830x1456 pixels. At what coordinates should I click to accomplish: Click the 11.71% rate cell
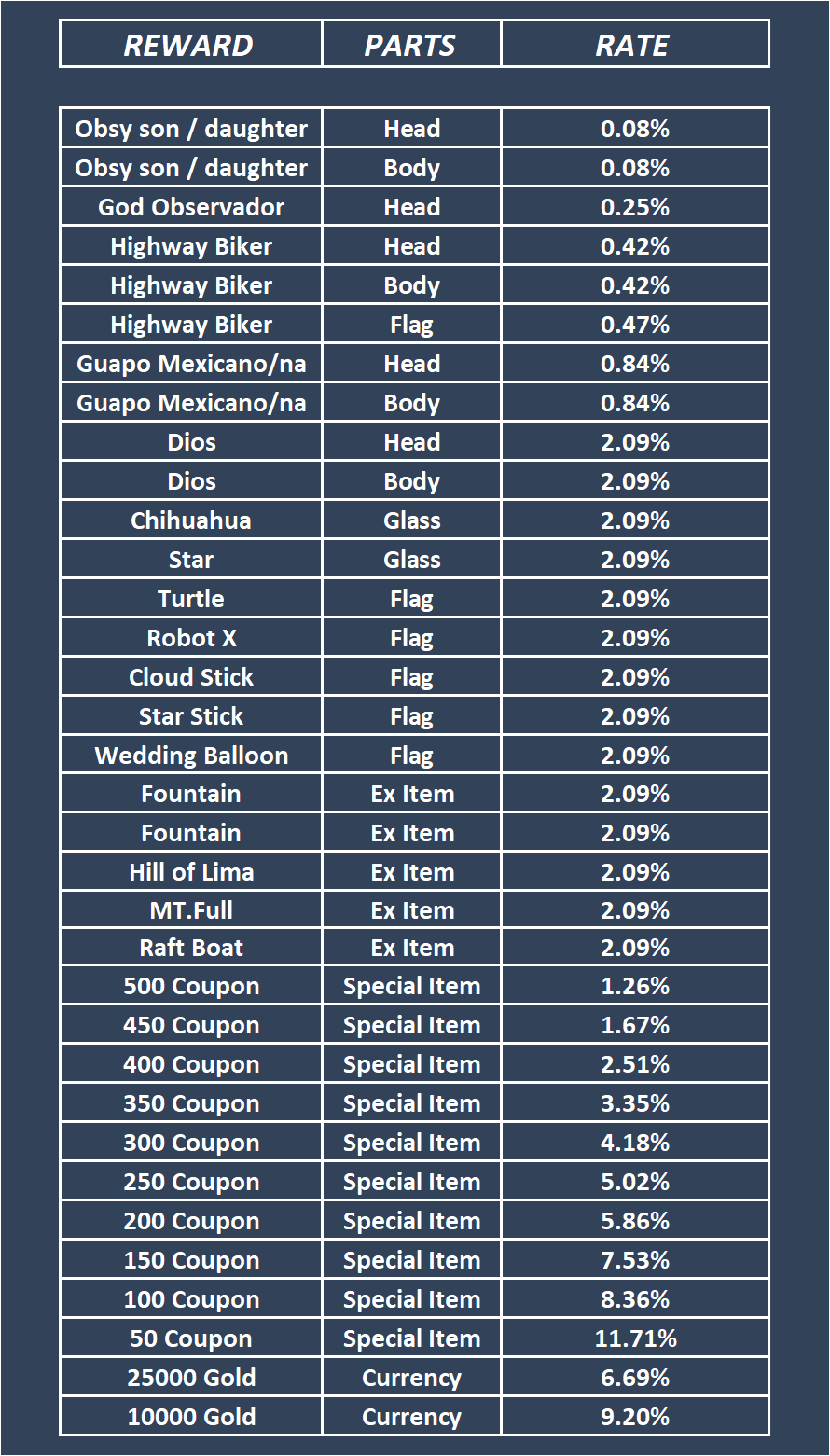[635, 1338]
